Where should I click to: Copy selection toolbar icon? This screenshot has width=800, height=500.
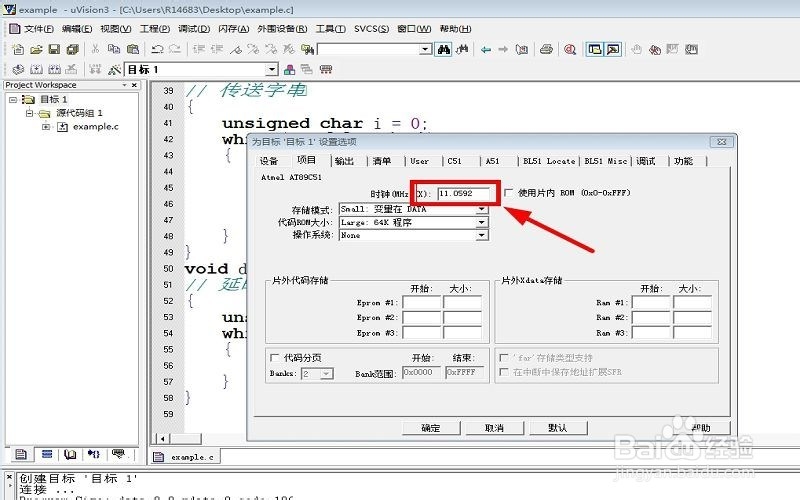[114, 49]
